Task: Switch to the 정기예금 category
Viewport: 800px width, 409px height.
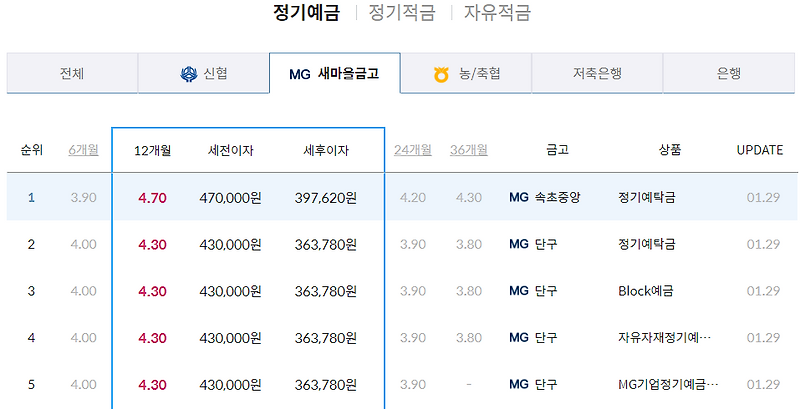Action: (x=306, y=12)
